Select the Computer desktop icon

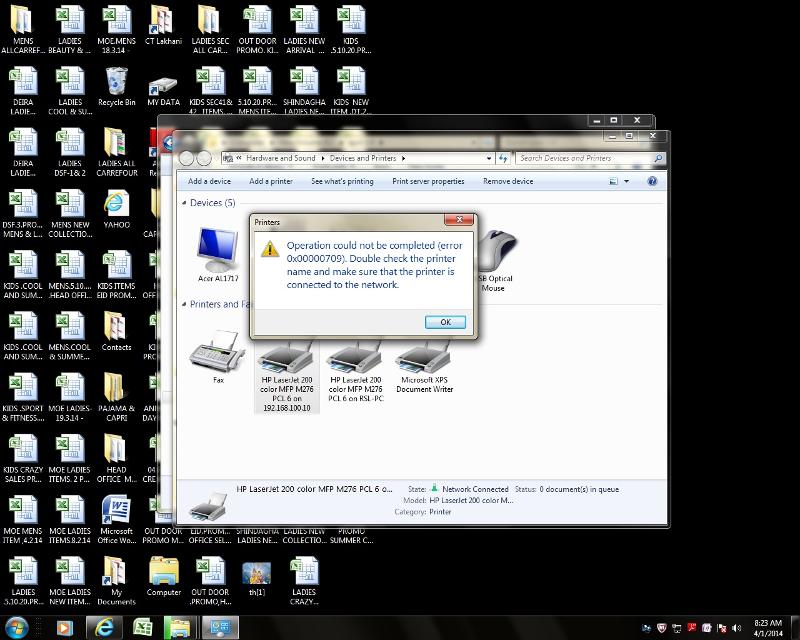(163, 577)
